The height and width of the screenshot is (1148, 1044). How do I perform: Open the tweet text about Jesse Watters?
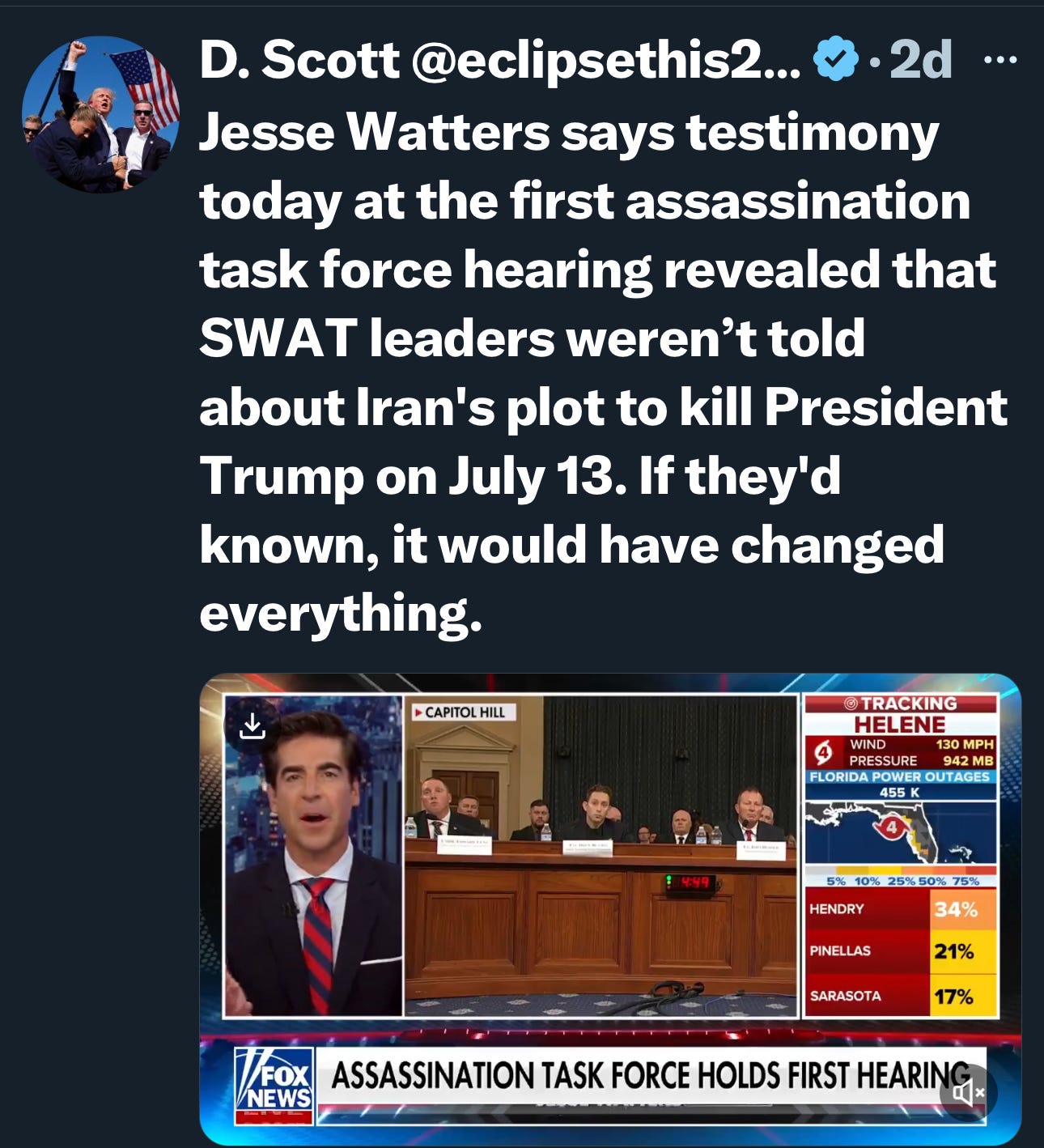point(603,372)
